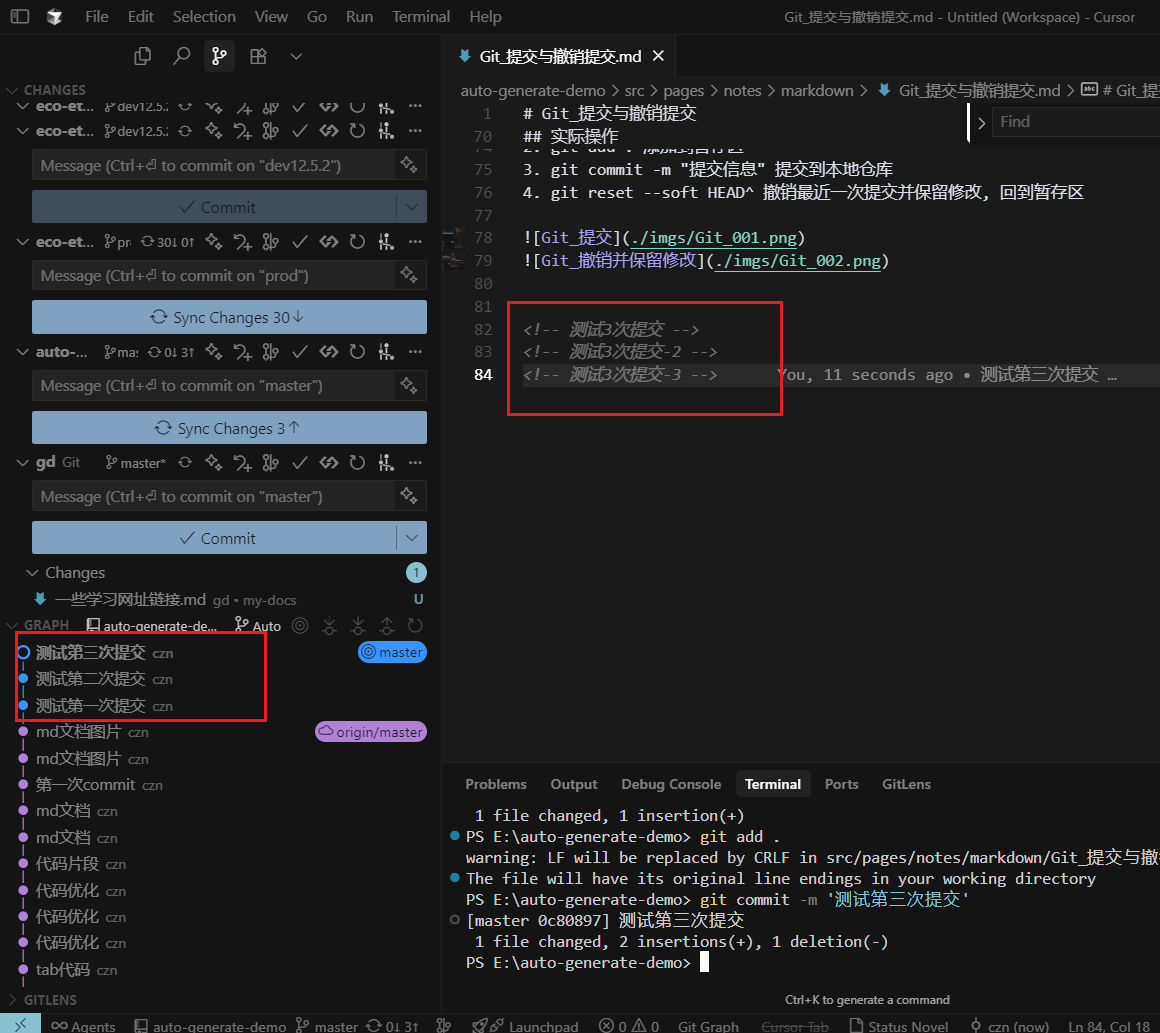This screenshot has height=1033, width=1160.
Task: Click the refresh icon in Graph header
Action: point(414,626)
